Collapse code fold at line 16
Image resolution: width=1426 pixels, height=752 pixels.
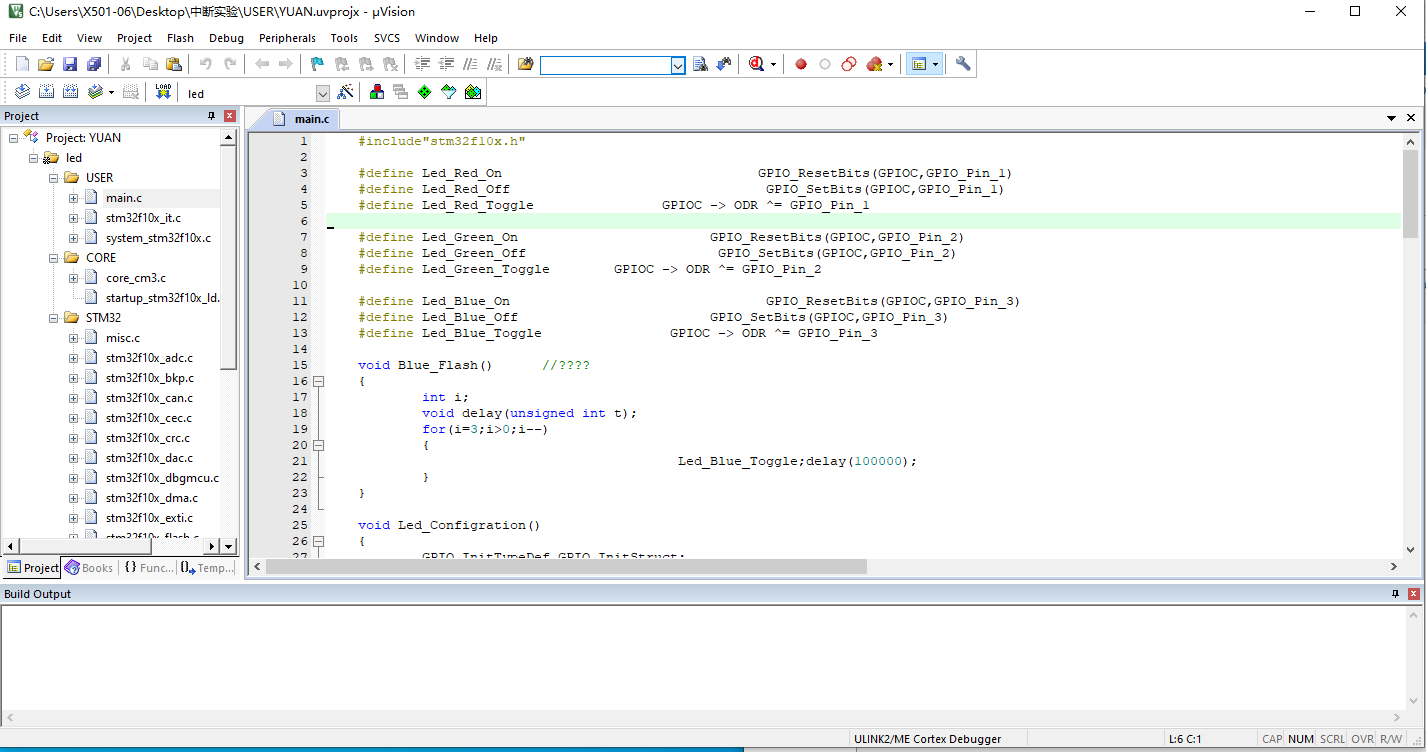click(318, 381)
